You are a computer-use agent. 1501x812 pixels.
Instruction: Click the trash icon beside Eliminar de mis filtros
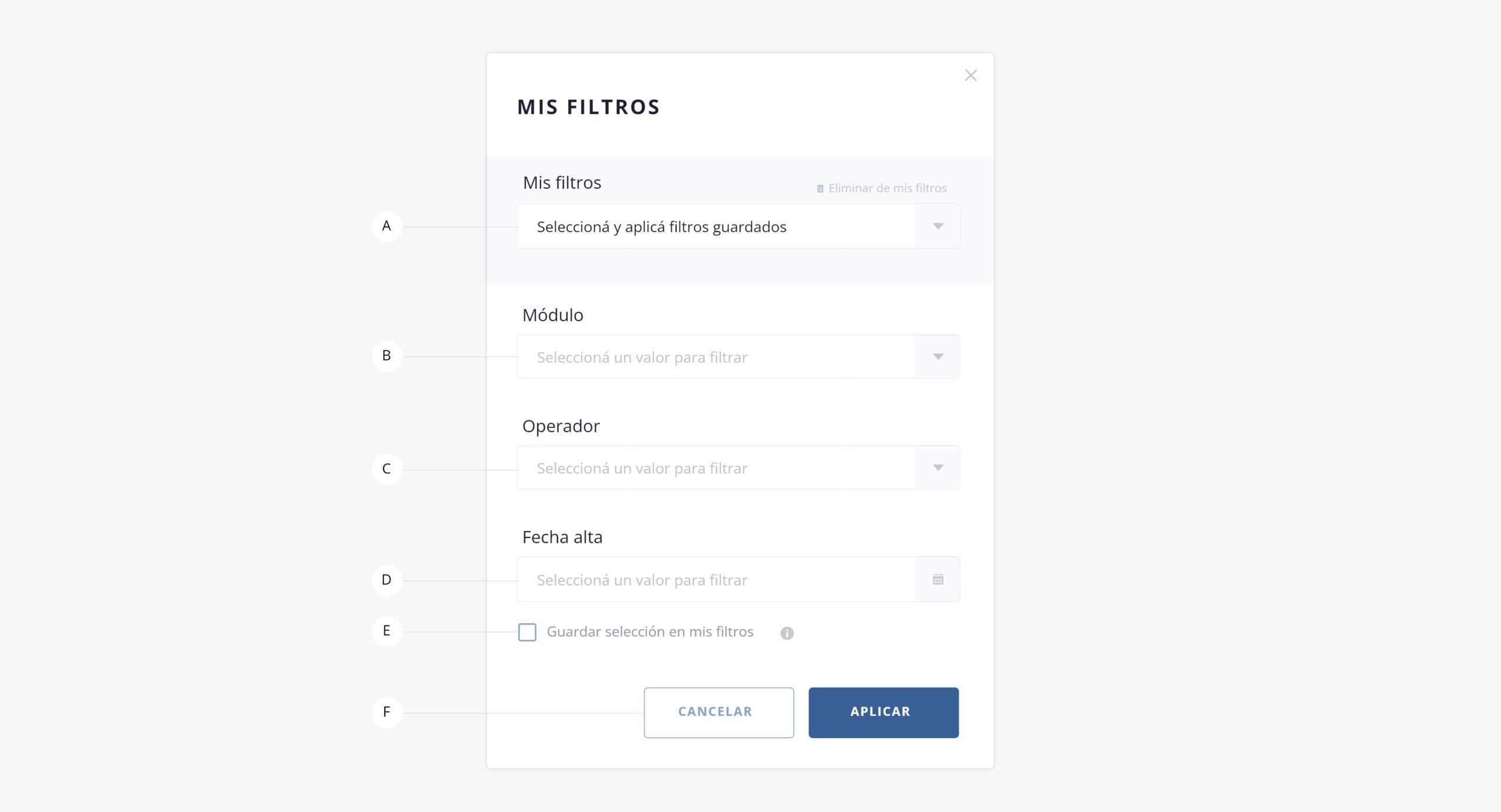pos(820,188)
